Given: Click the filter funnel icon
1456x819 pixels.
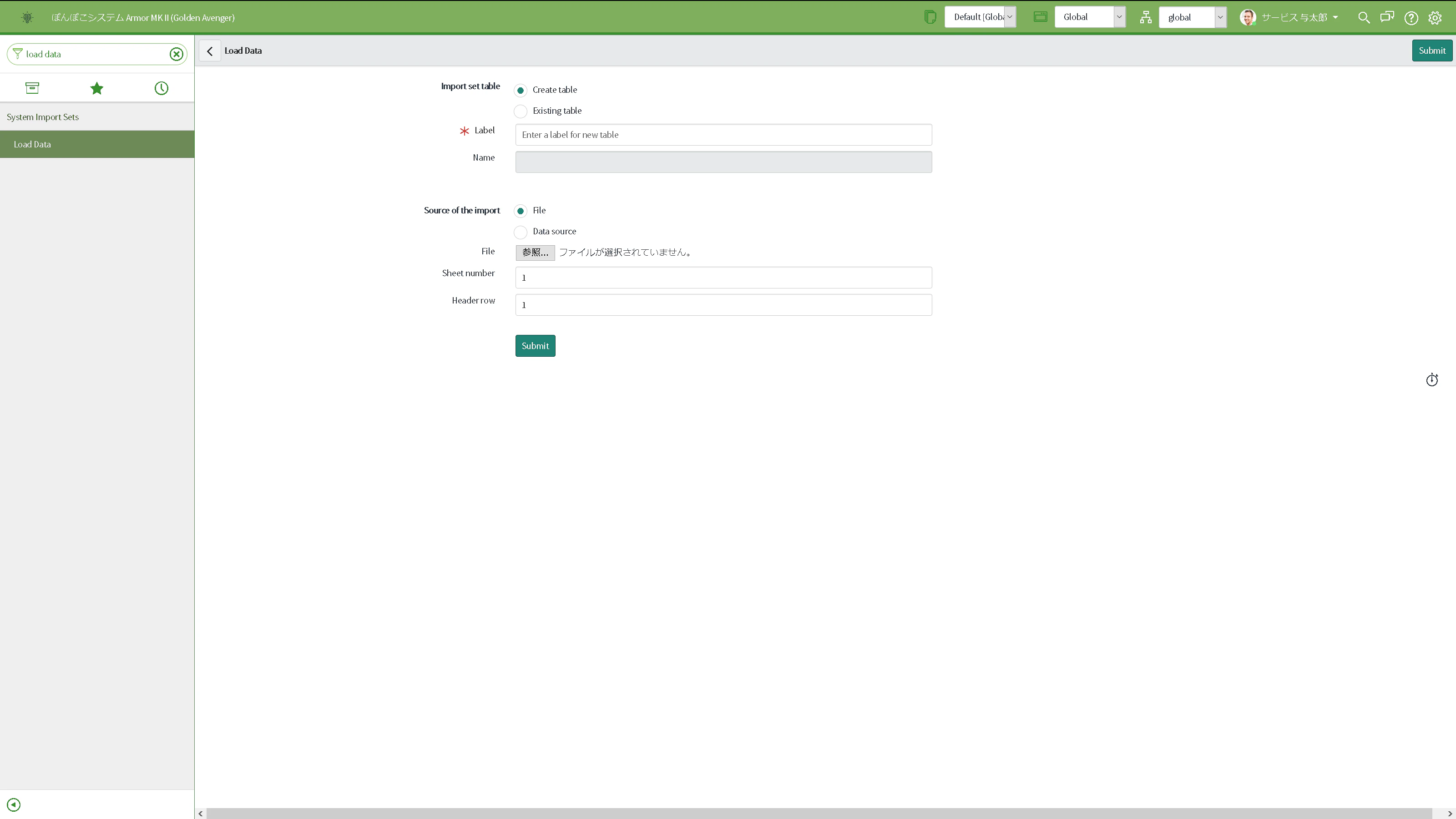Looking at the screenshot, I should pyautogui.click(x=18, y=54).
